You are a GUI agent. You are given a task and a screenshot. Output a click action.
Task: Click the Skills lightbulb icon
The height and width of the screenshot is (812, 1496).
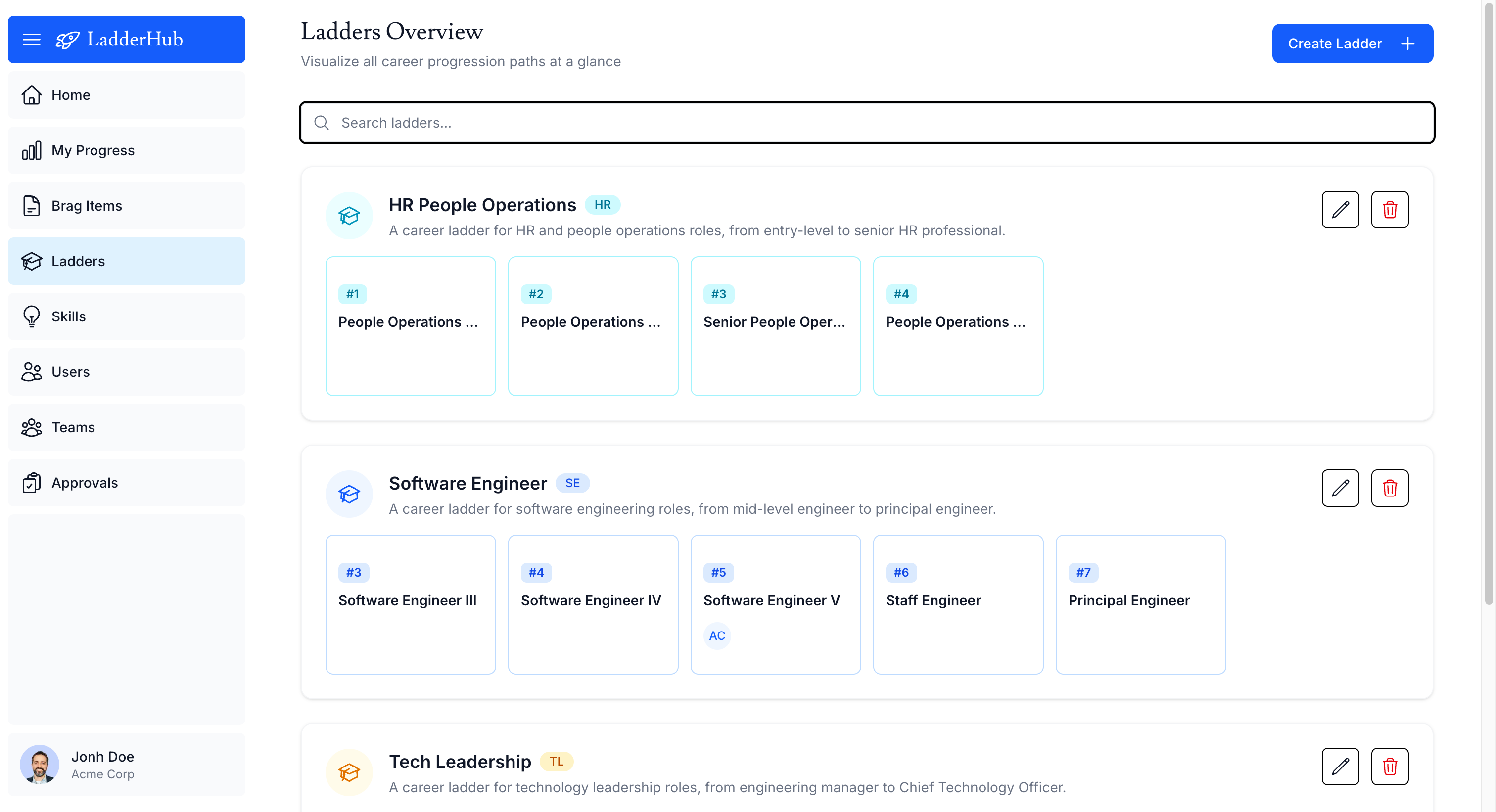tap(31, 316)
